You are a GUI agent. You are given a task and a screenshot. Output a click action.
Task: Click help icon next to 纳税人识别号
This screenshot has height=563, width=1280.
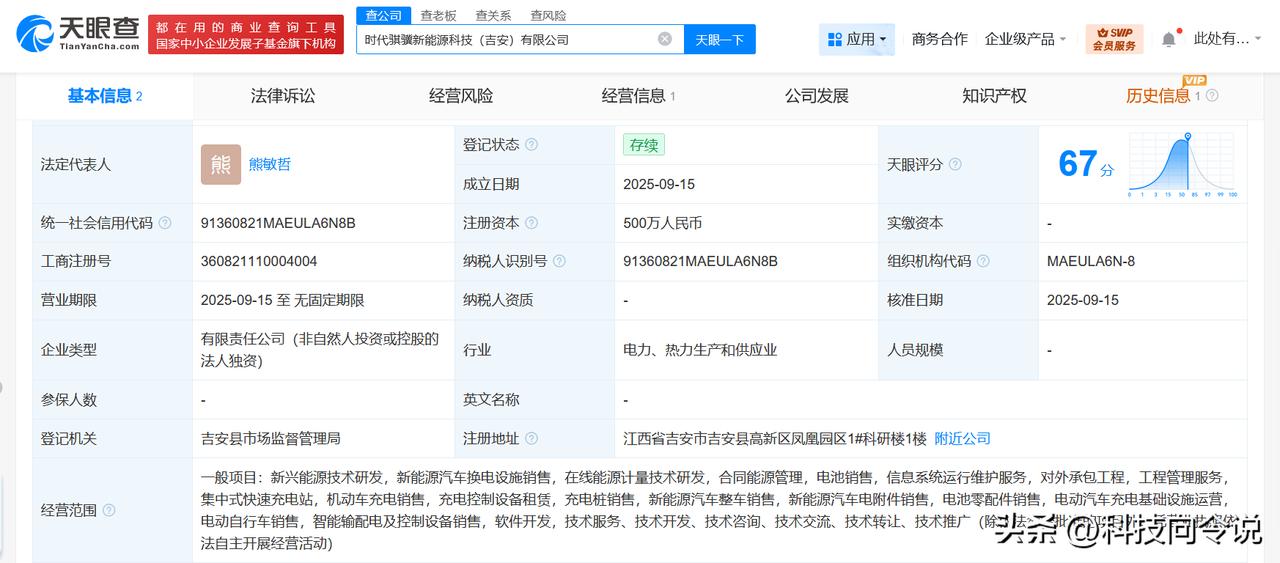click(x=559, y=261)
